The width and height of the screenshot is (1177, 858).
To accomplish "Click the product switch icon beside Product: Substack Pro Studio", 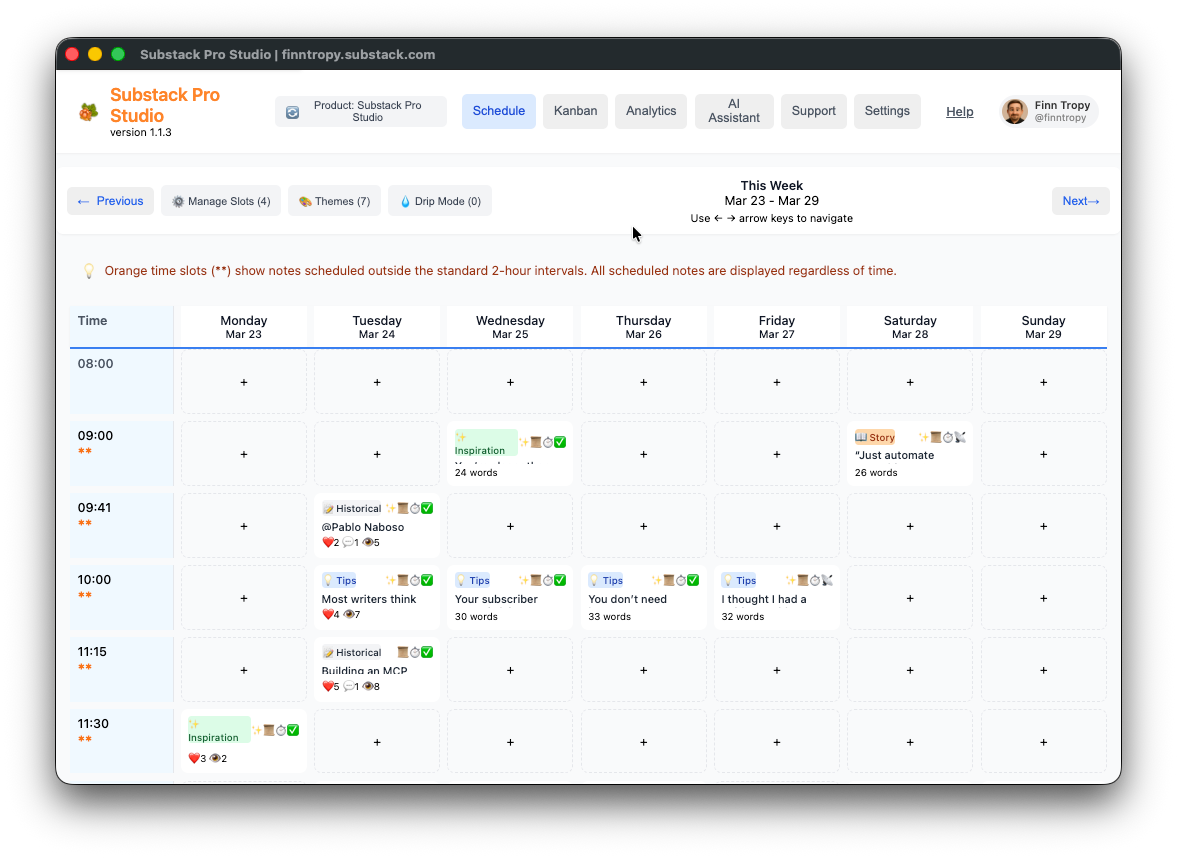I will coord(293,112).
